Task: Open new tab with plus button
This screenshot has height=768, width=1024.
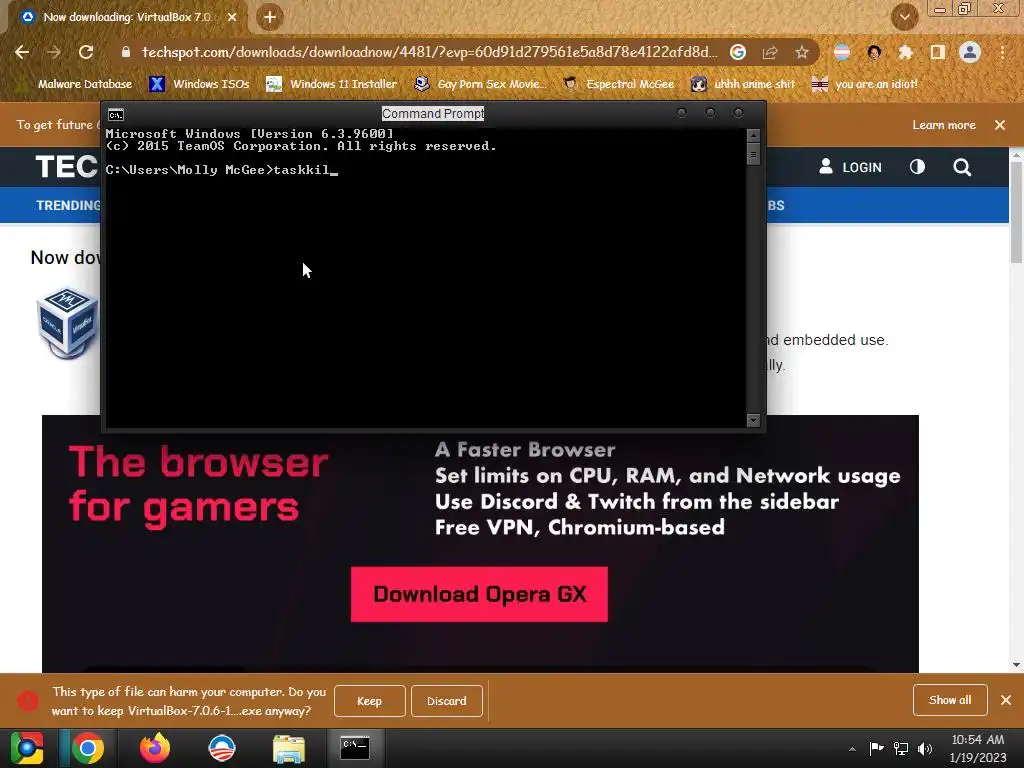Action: click(270, 17)
